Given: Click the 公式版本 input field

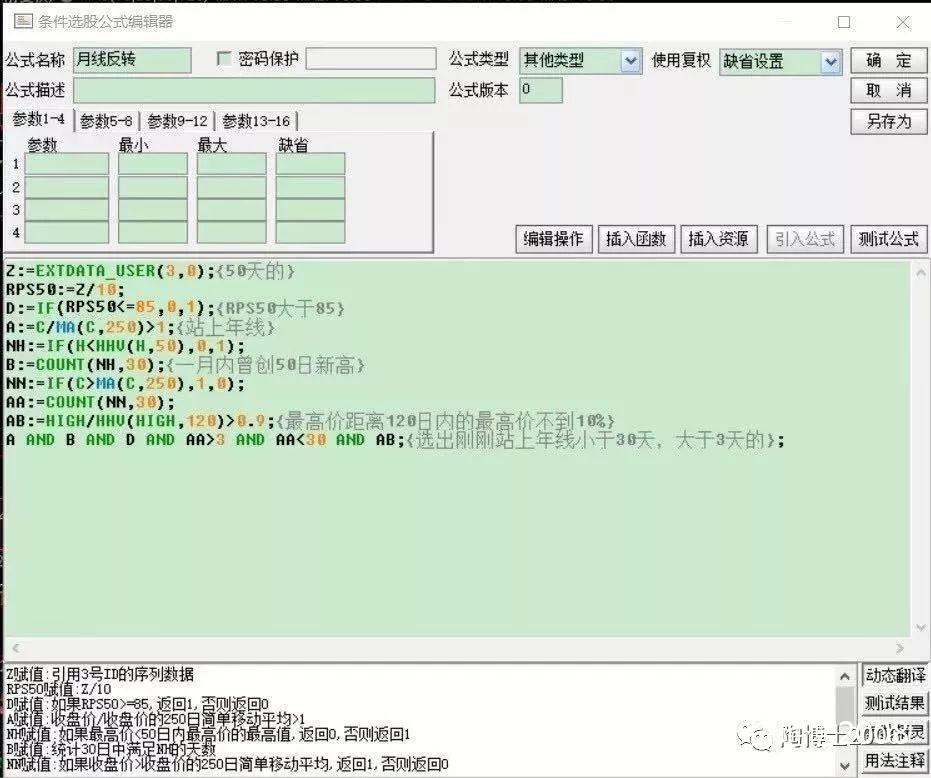Looking at the screenshot, I should point(541,90).
